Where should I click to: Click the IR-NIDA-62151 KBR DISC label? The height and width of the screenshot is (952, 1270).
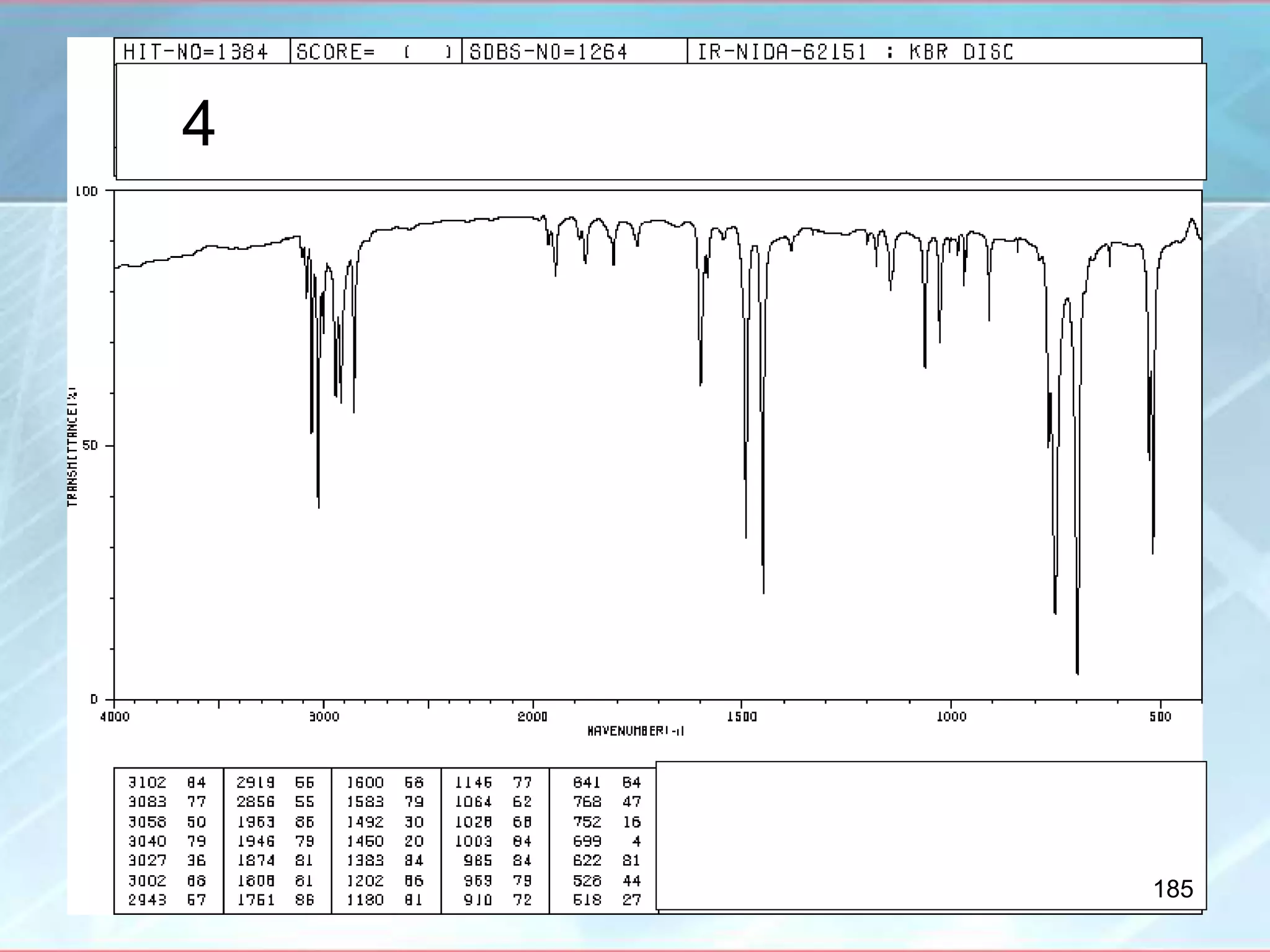855,52
